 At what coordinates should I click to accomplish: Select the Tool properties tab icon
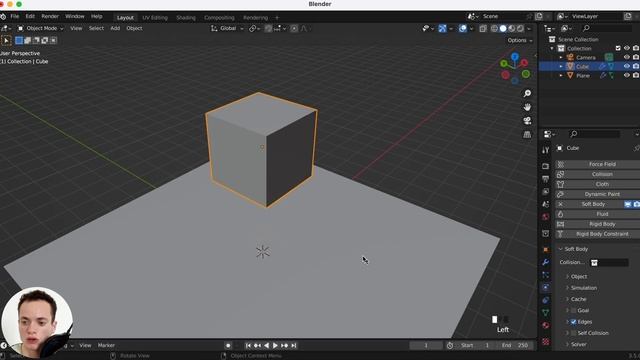[x=545, y=150]
